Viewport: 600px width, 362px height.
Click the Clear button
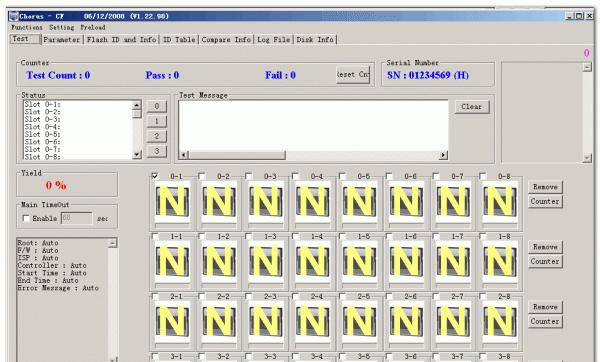(x=472, y=107)
